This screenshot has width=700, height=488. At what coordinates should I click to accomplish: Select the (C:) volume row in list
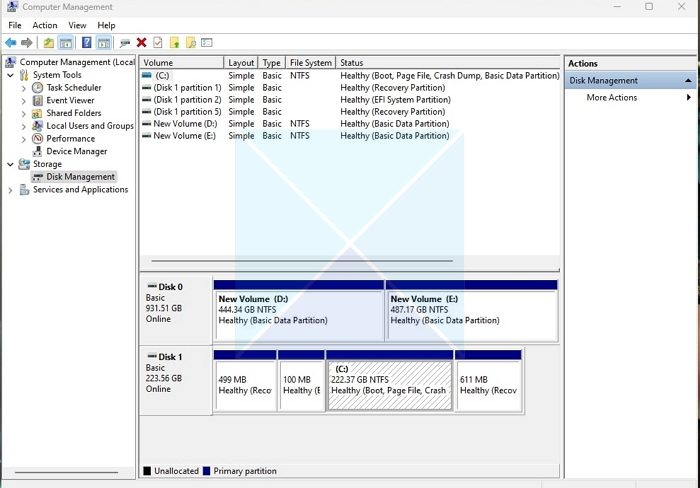coord(350,75)
